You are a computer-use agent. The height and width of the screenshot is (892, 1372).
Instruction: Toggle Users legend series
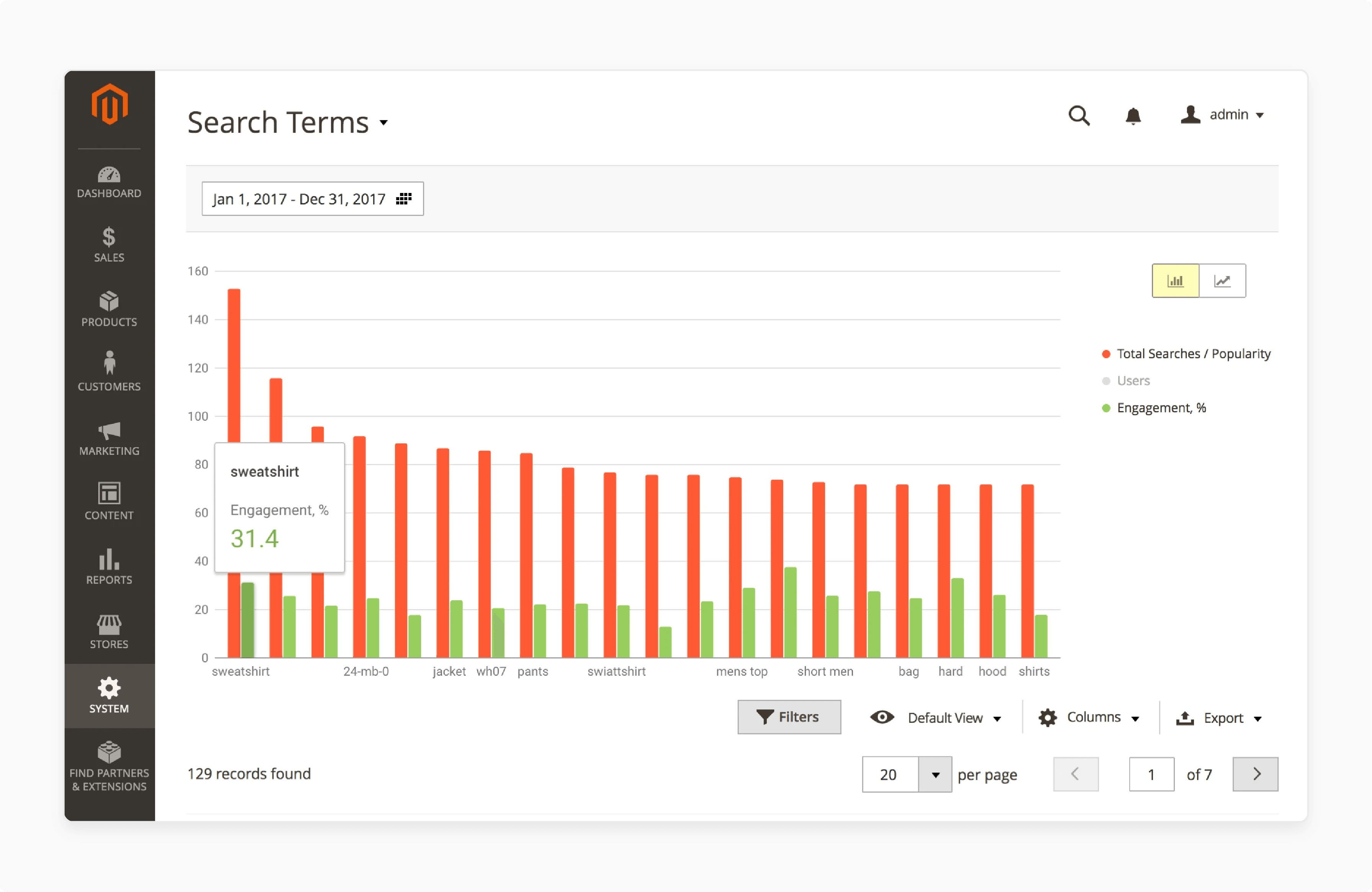point(1126,381)
